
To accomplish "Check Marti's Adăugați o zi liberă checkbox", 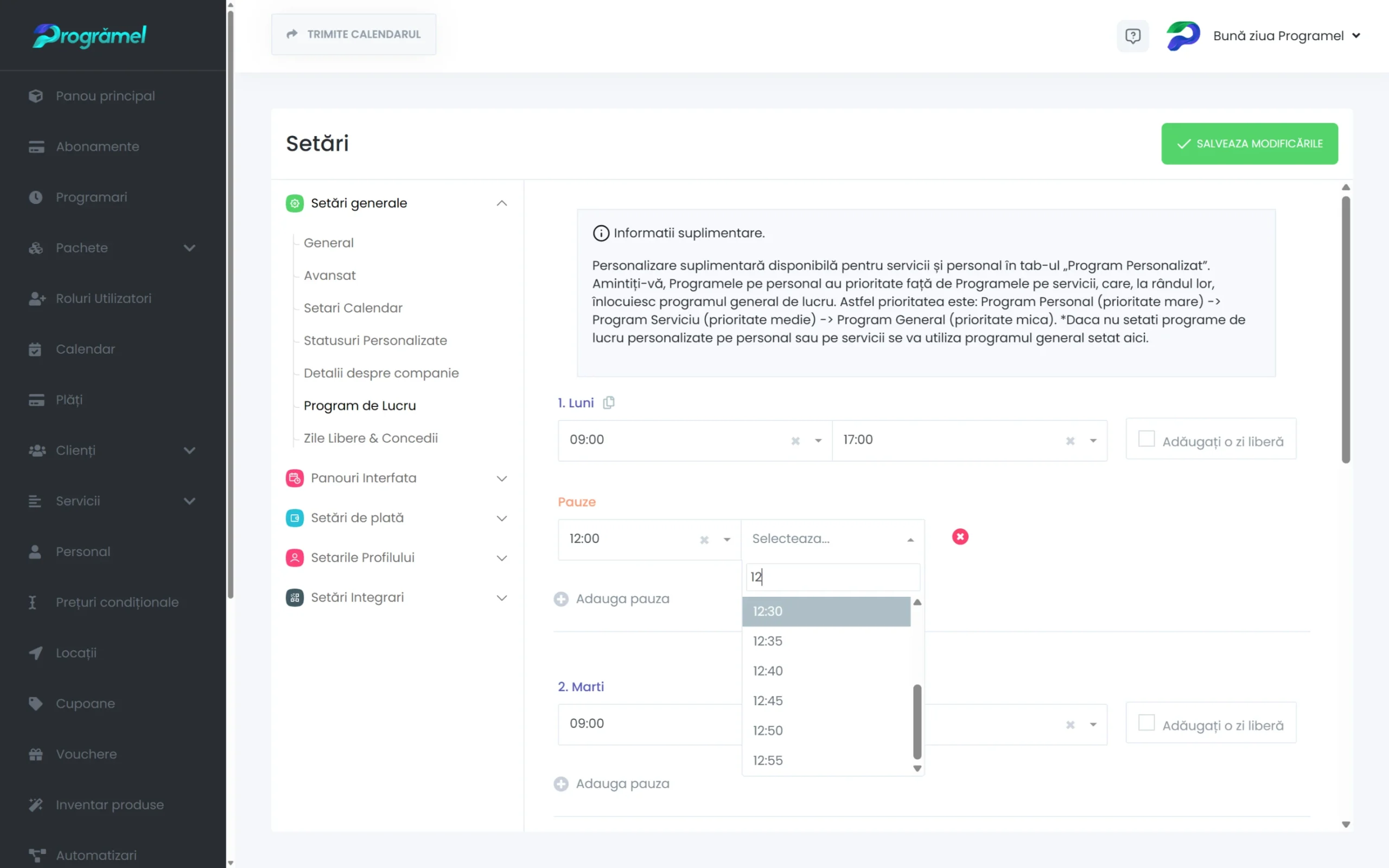I will click(1146, 722).
